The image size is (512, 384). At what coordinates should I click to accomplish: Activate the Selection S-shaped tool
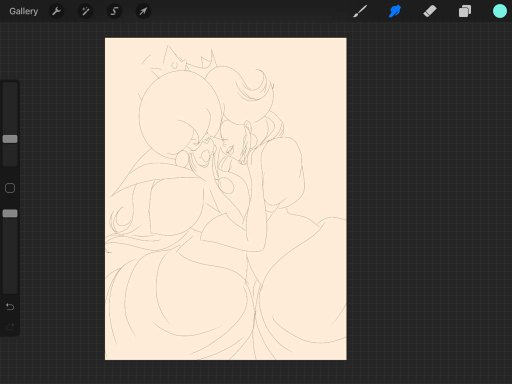click(x=114, y=11)
